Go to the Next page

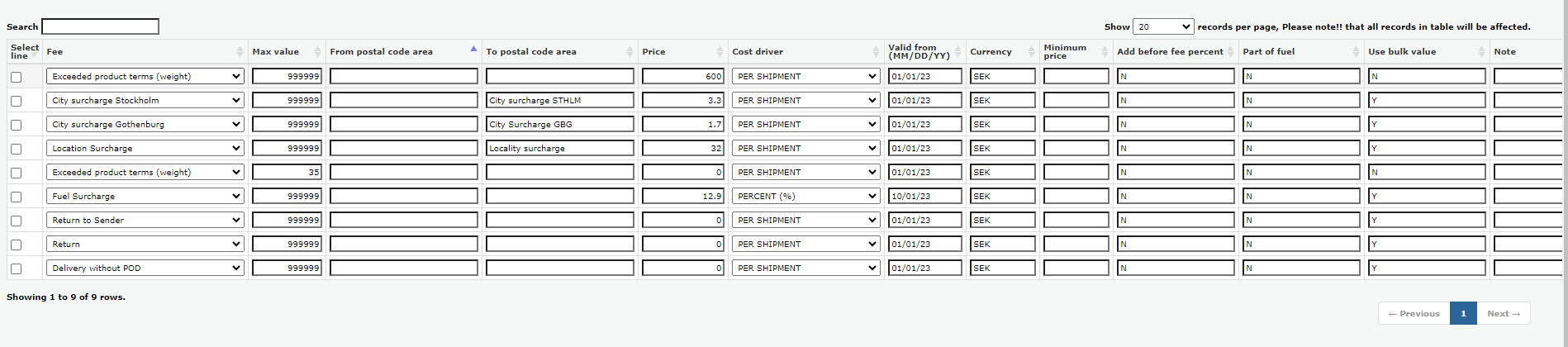tap(1503, 314)
